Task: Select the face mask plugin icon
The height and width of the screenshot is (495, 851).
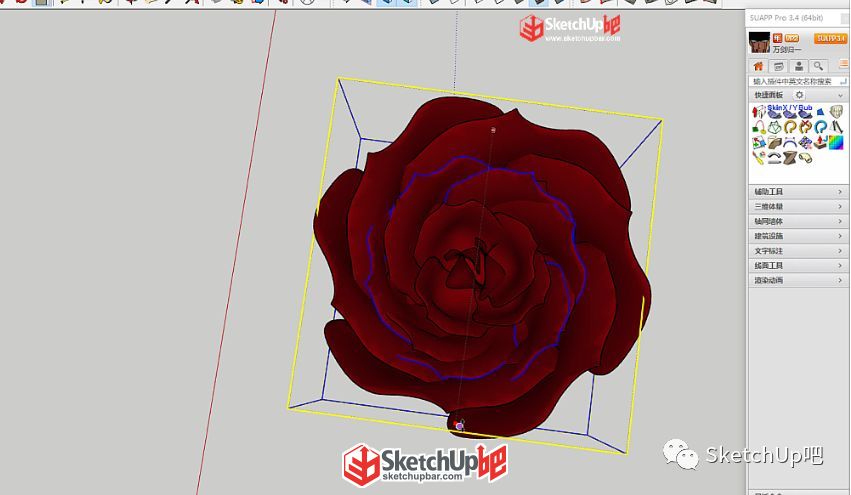Action: coord(836,112)
